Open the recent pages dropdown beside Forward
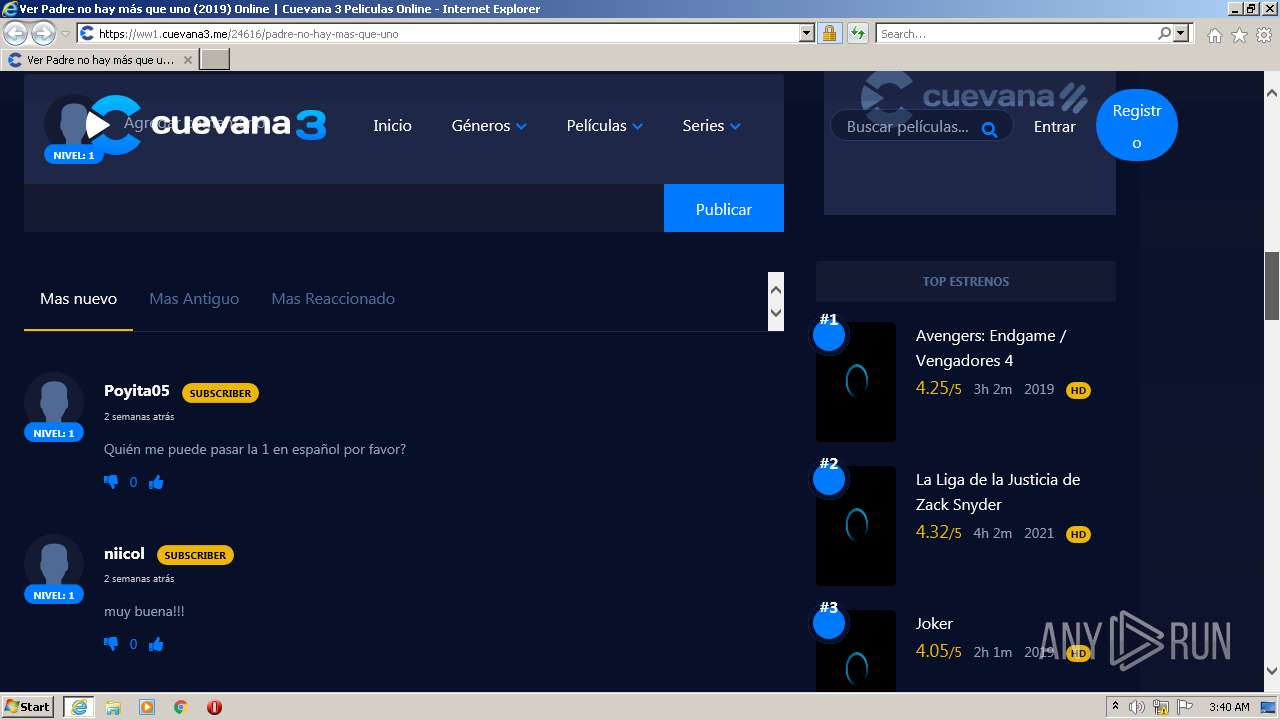1280x720 pixels. [65, 34]
